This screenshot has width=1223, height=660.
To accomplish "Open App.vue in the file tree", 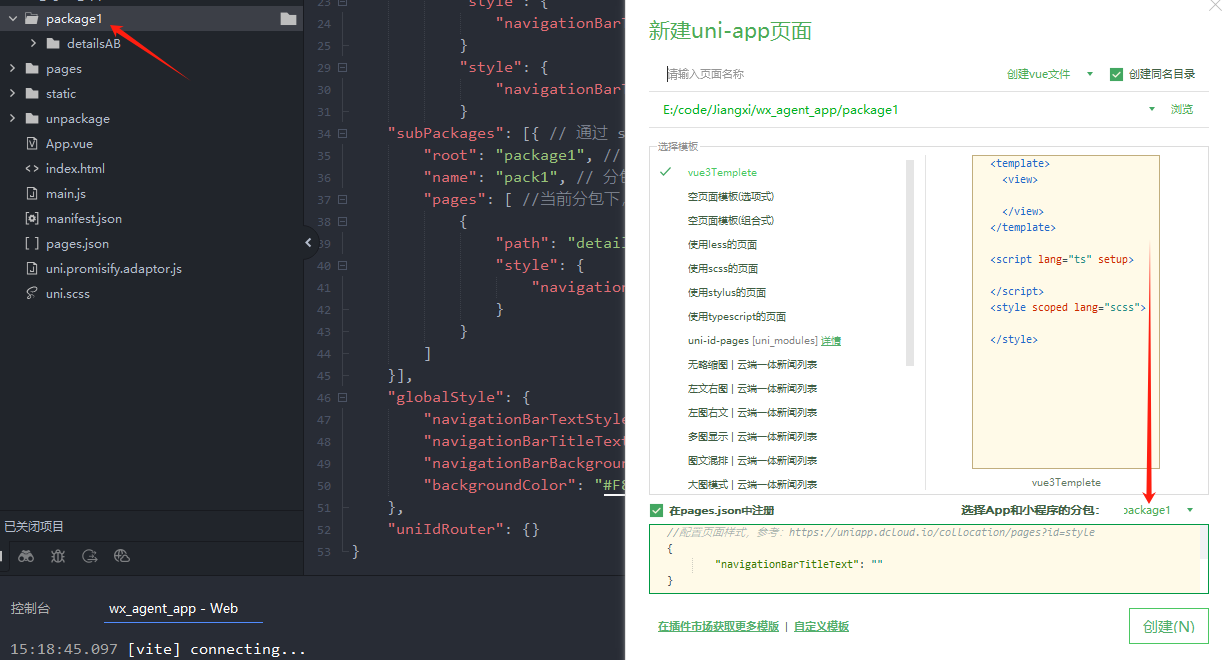I will click(x=69, y=144).
